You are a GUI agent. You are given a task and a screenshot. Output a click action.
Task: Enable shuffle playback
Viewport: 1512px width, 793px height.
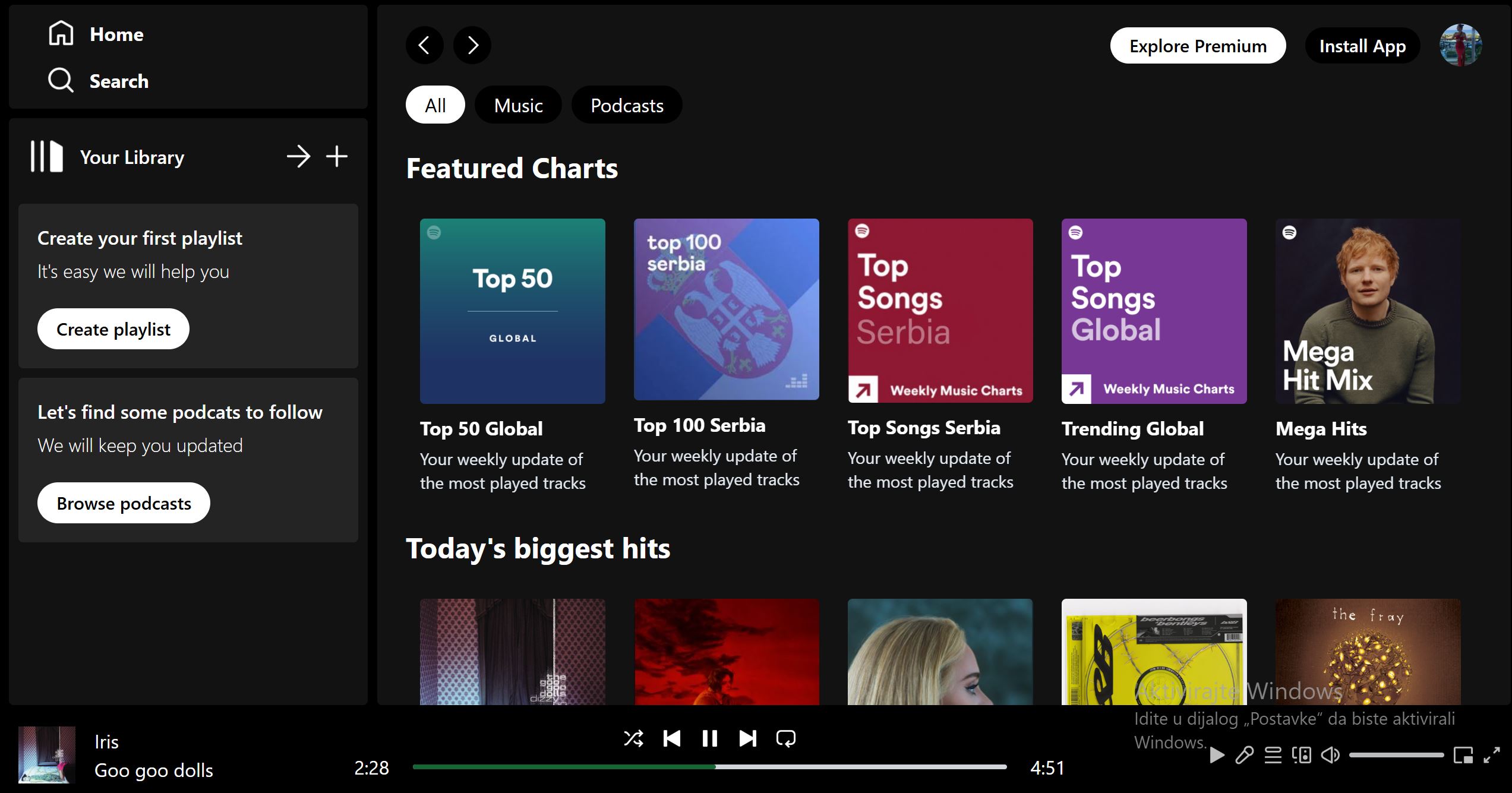(634, 738)
